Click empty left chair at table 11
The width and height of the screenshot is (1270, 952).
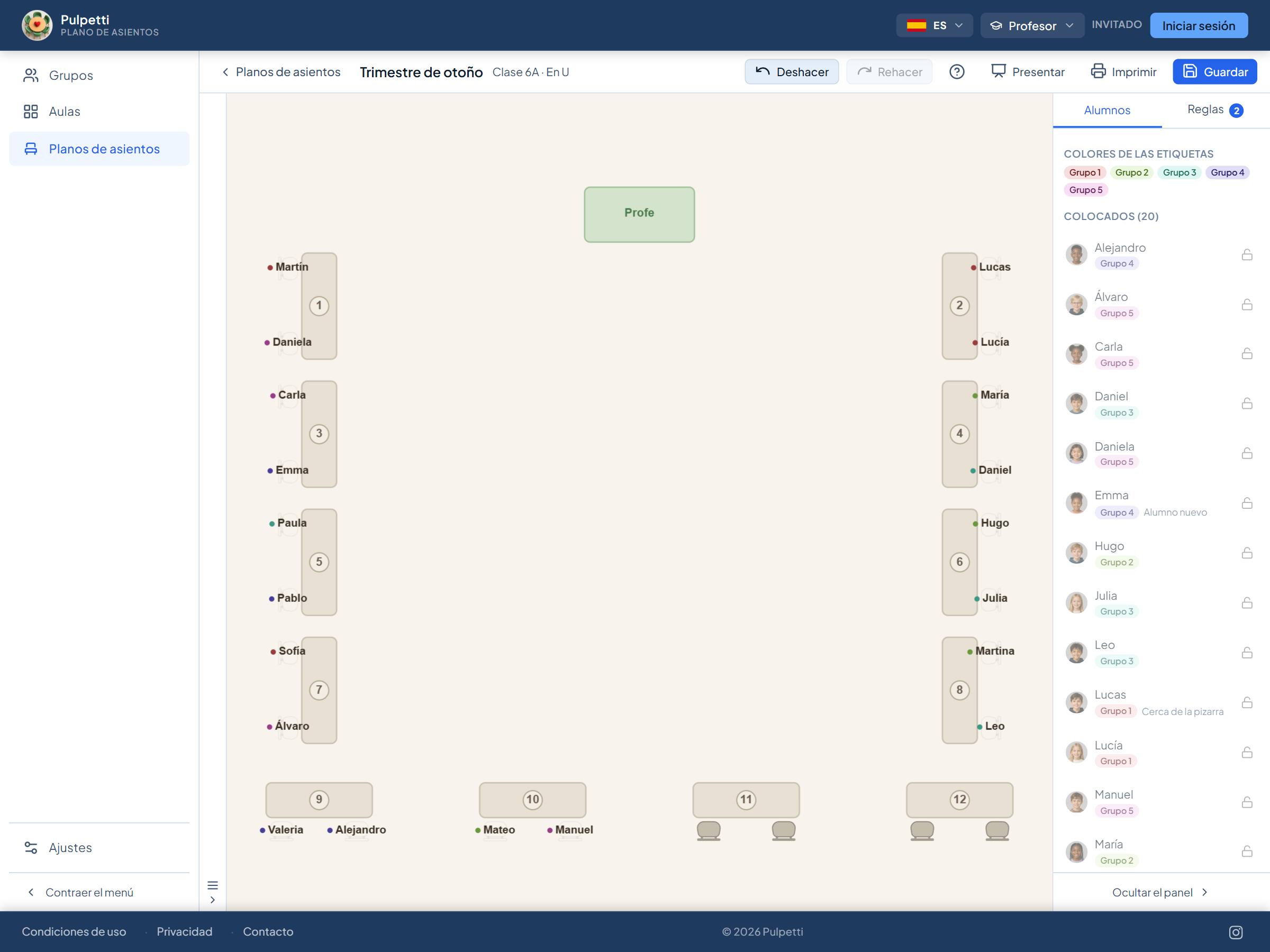pos(709,831)
